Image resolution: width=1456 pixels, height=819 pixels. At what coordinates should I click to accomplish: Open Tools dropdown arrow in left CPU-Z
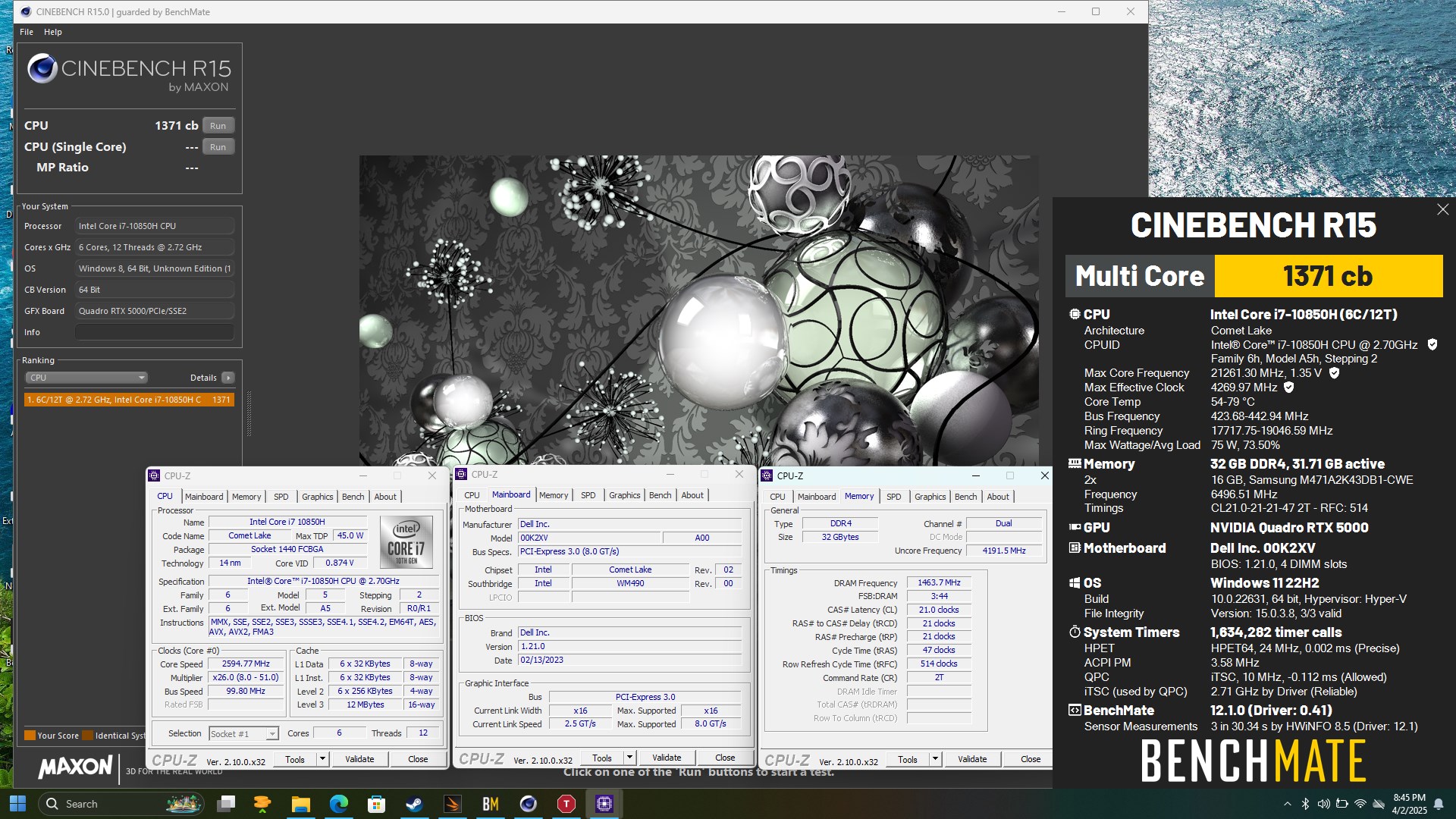[322, 760]
